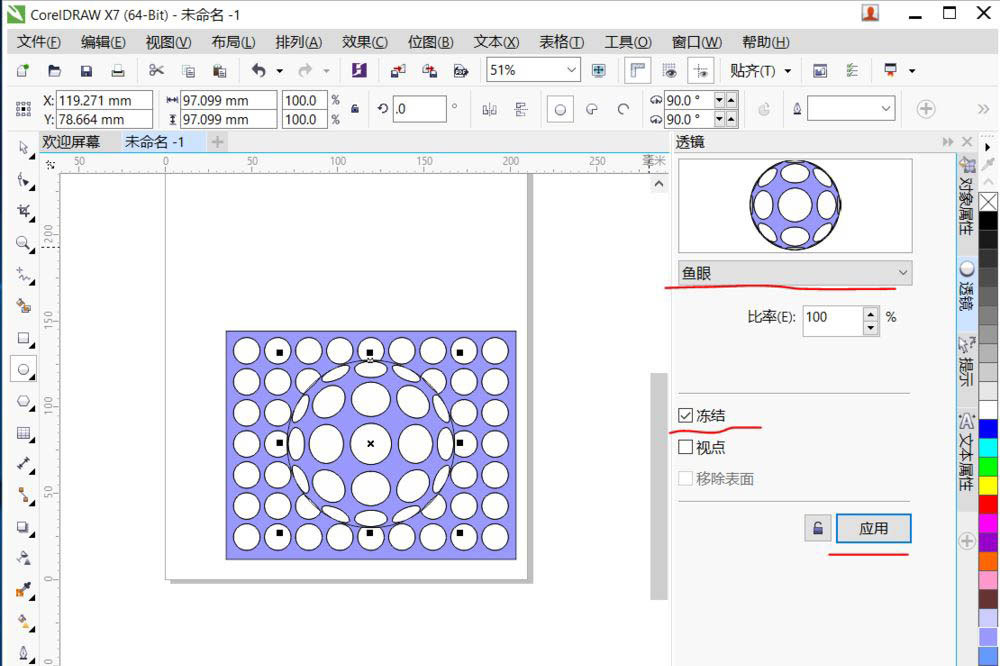
Task: Select the Zoom tool in toolbox
Action: 23,243
